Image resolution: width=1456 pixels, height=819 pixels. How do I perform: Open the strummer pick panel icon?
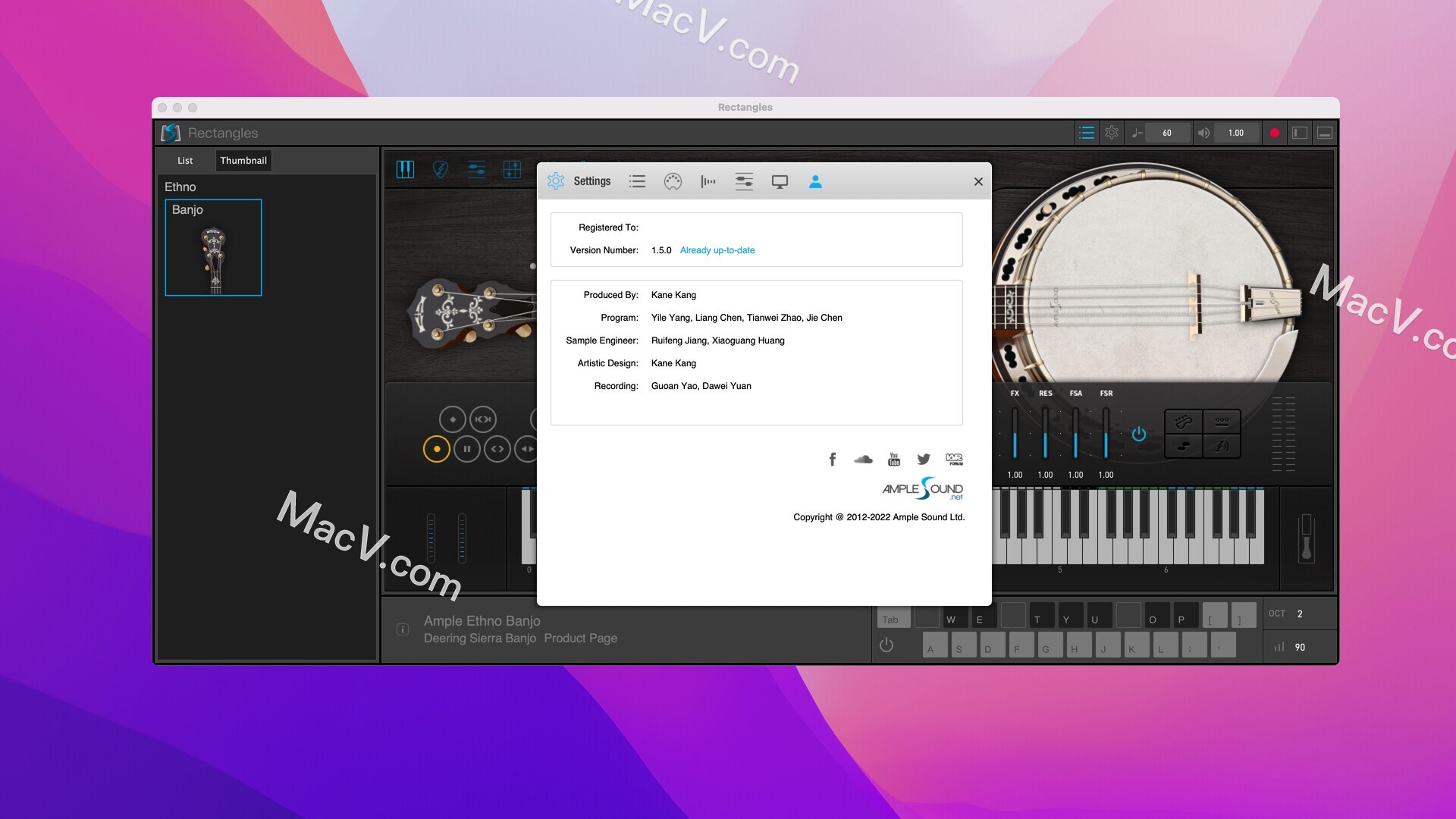pyautogui.click(x=440, y=169)
